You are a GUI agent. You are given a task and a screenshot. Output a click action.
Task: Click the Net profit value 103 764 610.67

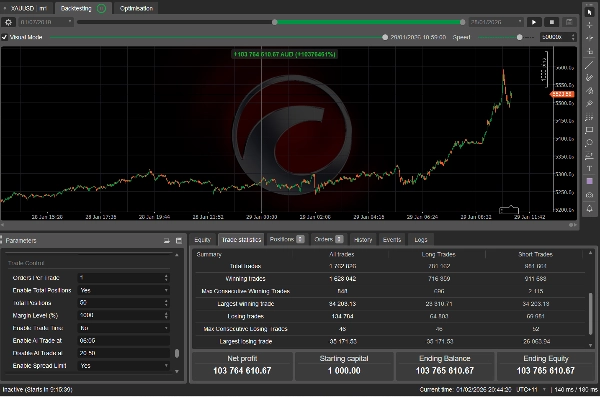pos(242,371)
